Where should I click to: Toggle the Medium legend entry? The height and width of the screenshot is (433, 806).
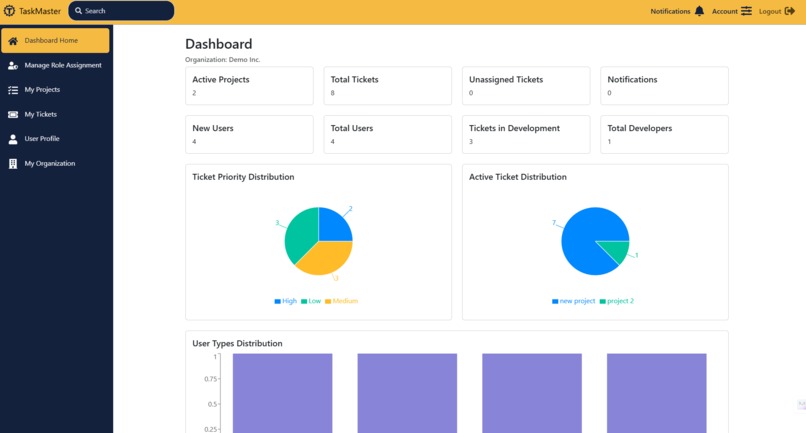(341, 301)
